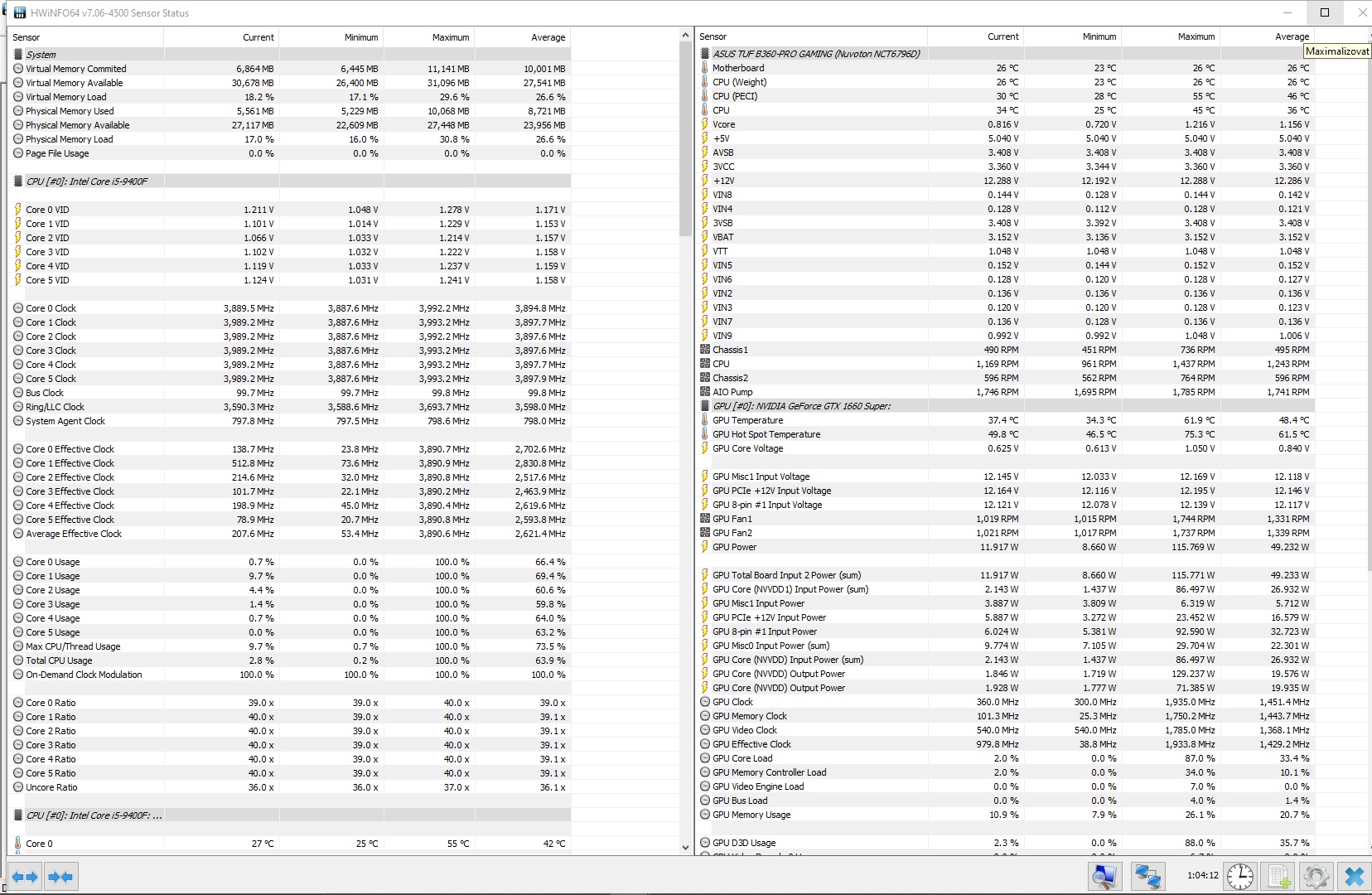Click the left pane scrollbar down arrow

coord(685,848)
